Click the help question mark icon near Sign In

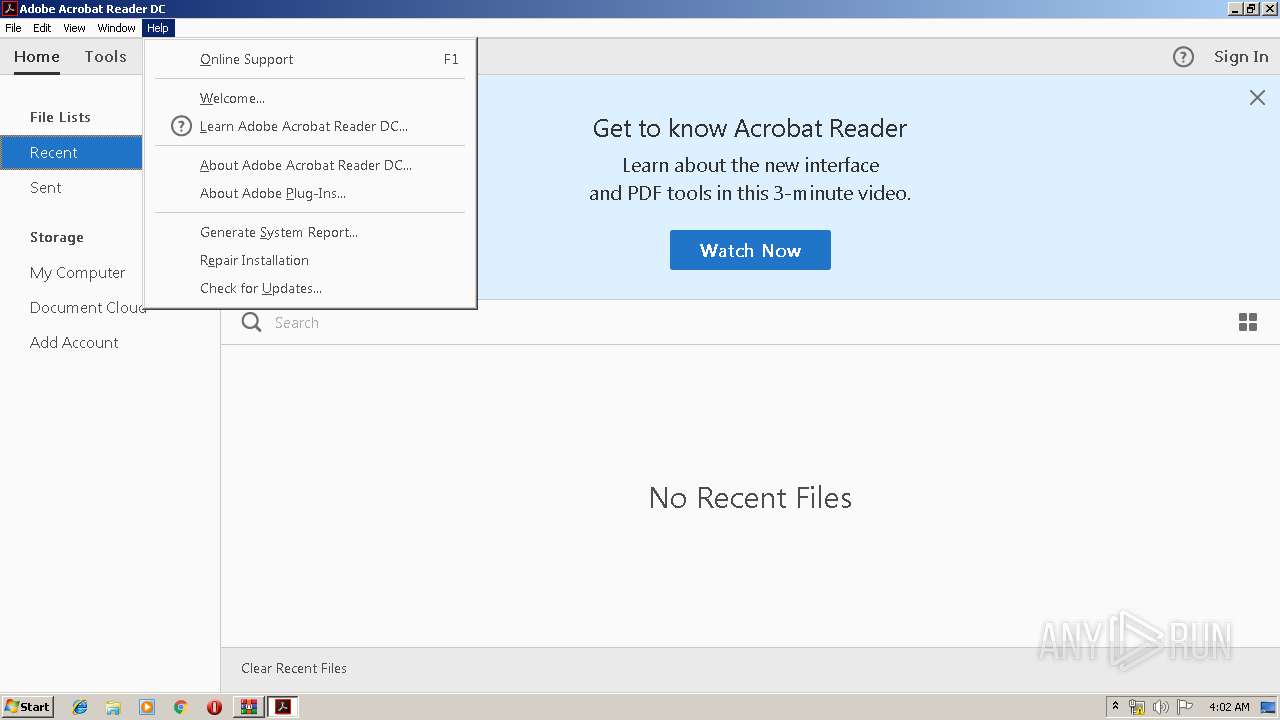pyautogui.click(x=1183, y=57)
